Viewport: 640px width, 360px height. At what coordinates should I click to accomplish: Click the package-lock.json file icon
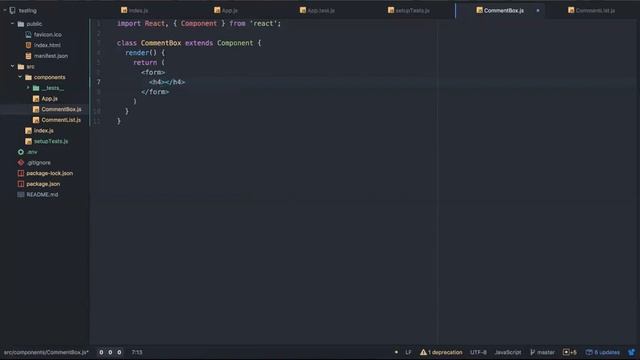21,173
